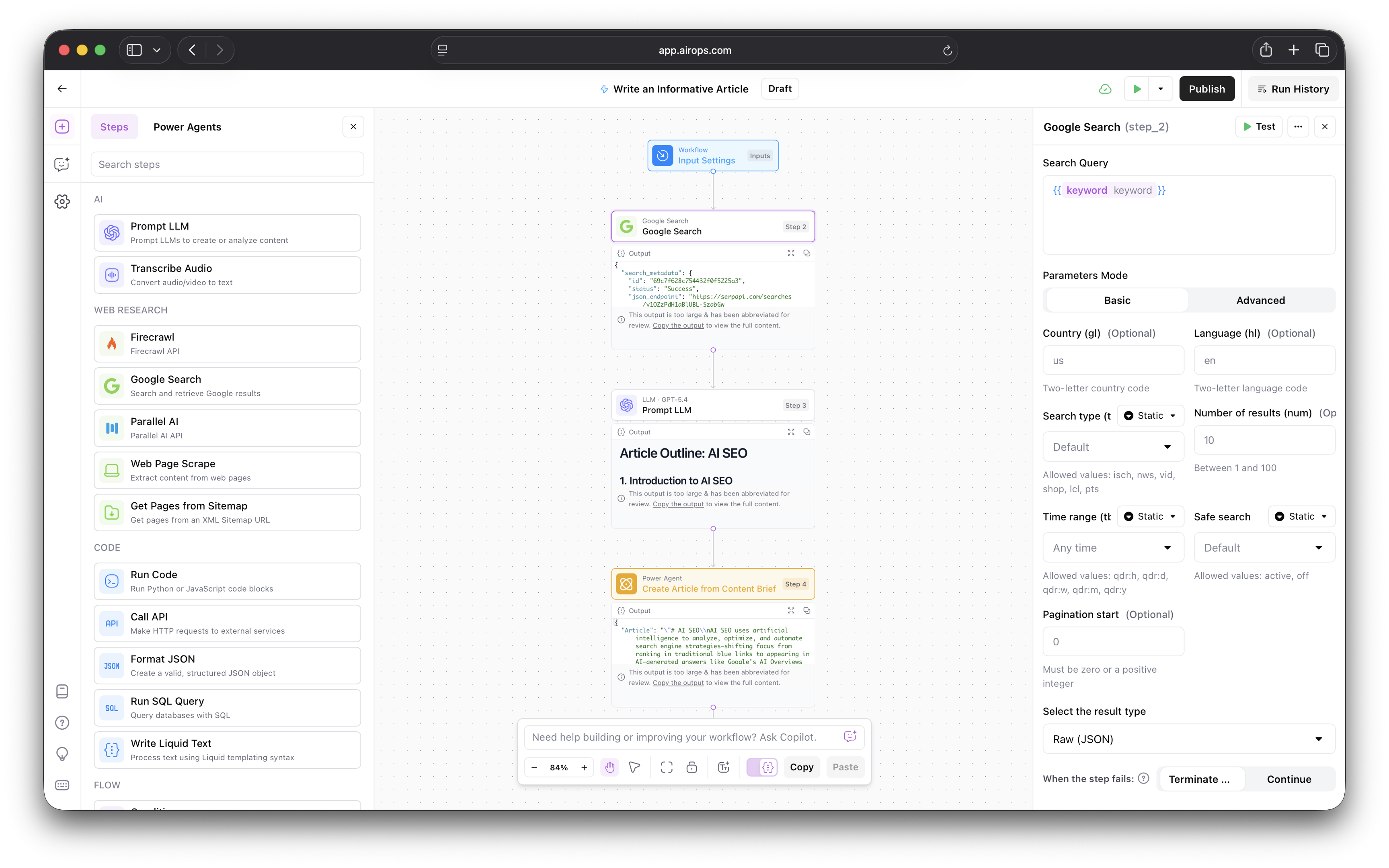This screenshot has width=1389, height=868.
Task: Expand Google Search step output fullscreen
Action: coord(791,253)
